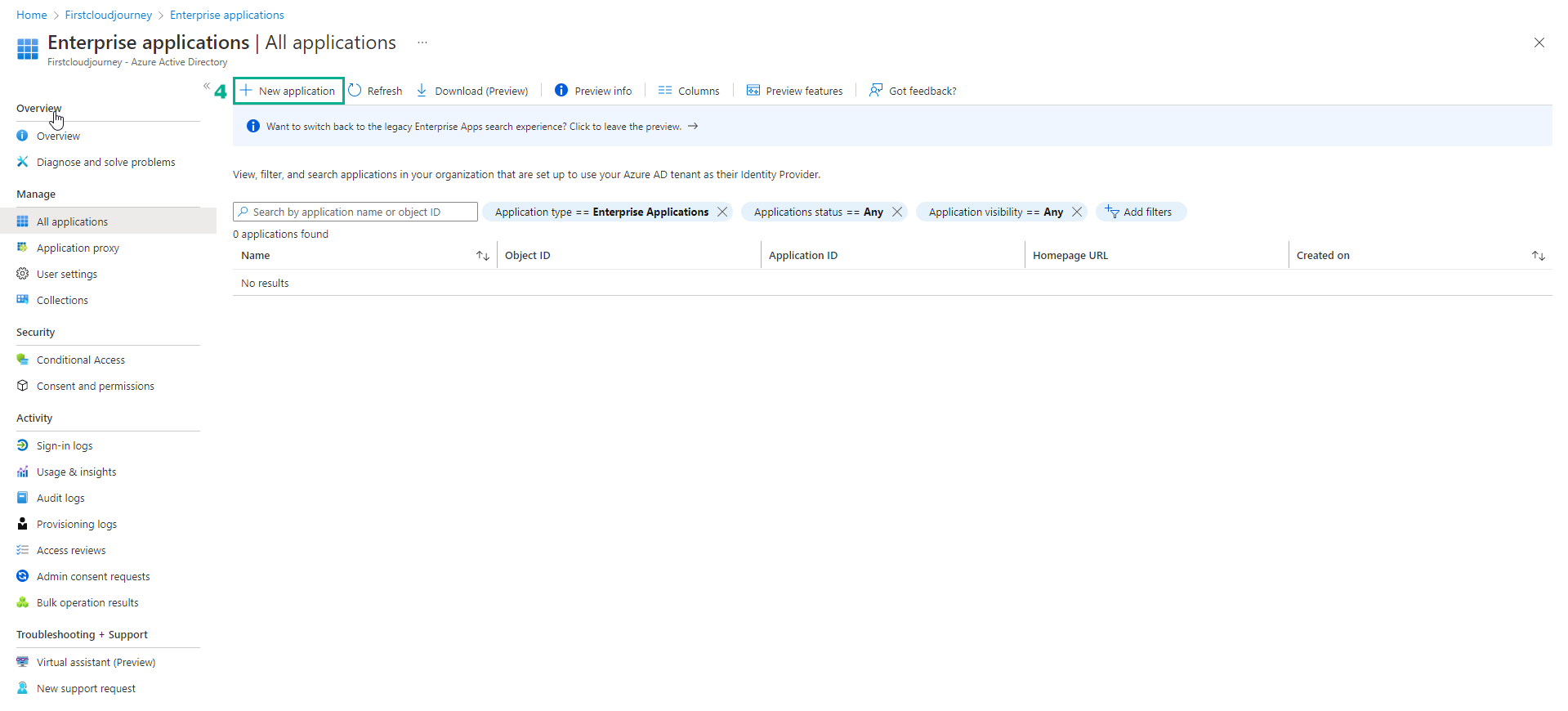Remove the Application type filter

pos(722,212)
